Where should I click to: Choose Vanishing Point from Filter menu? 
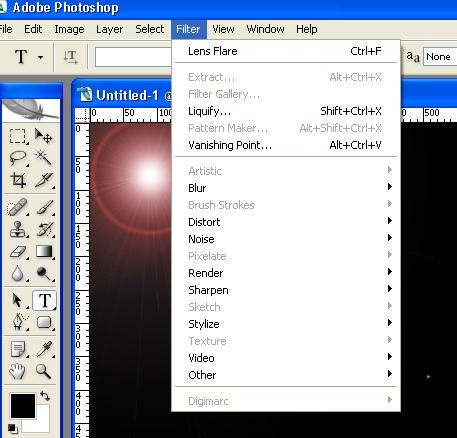pos(285,145)
